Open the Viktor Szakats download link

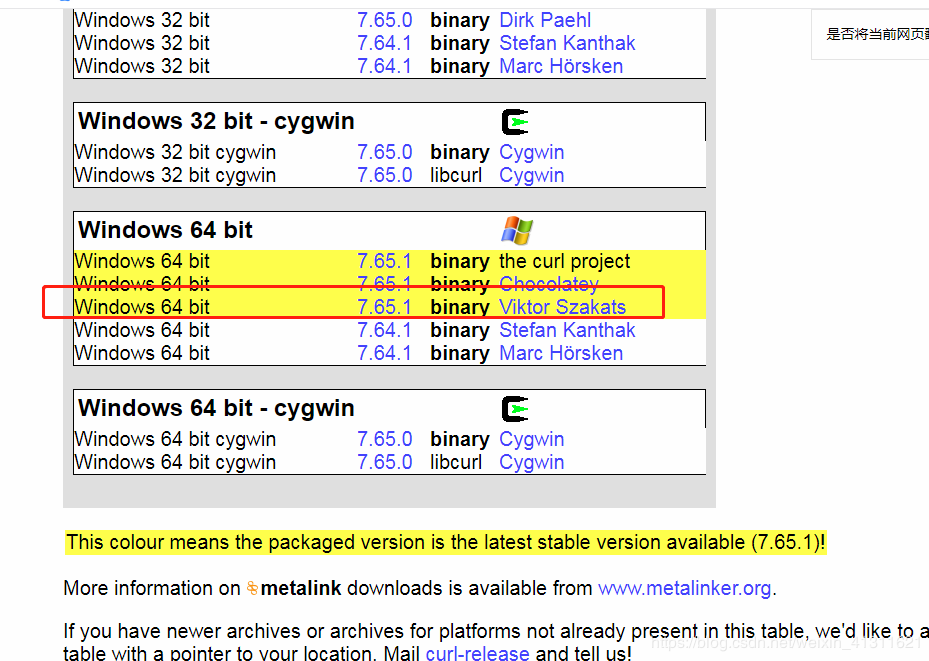coord(562,307)
